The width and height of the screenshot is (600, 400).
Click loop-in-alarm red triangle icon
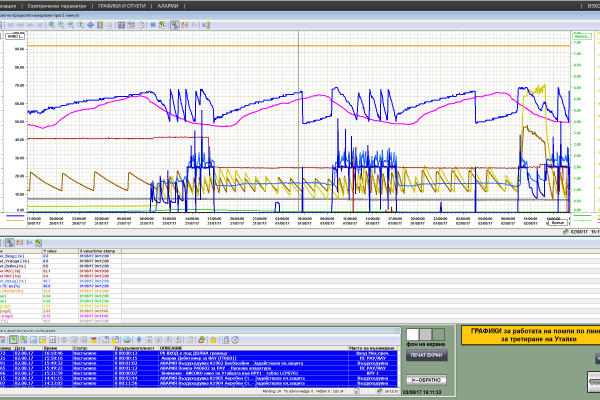click(201, 340)
